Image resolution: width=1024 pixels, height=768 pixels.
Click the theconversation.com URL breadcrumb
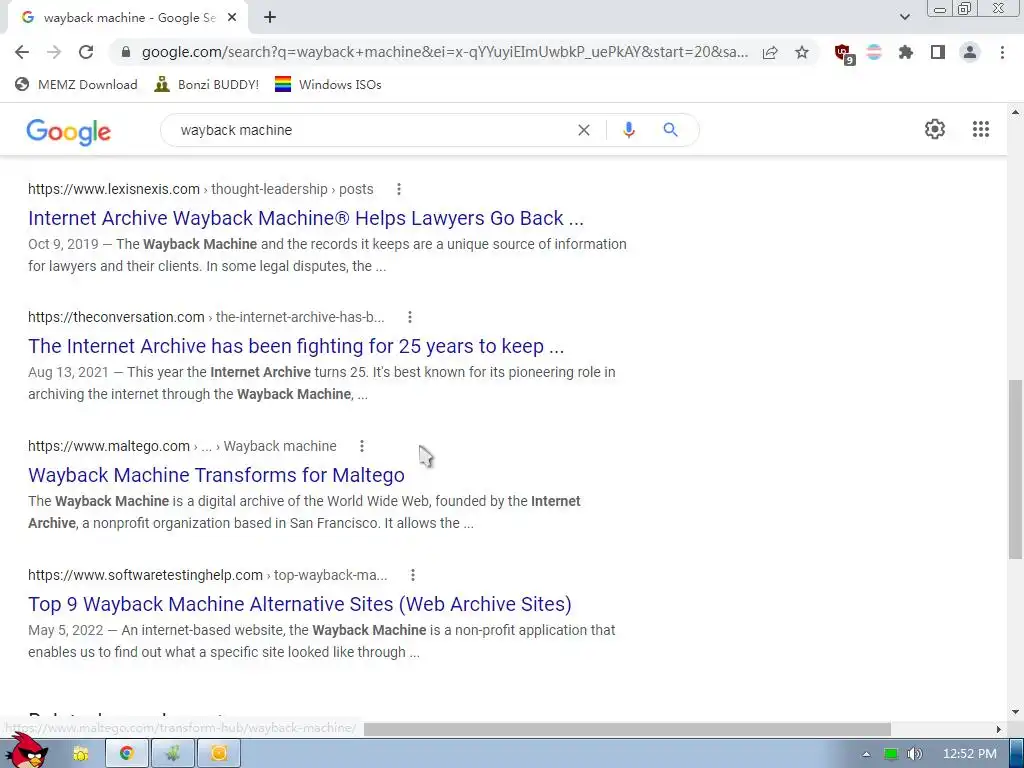coord(206,317)
